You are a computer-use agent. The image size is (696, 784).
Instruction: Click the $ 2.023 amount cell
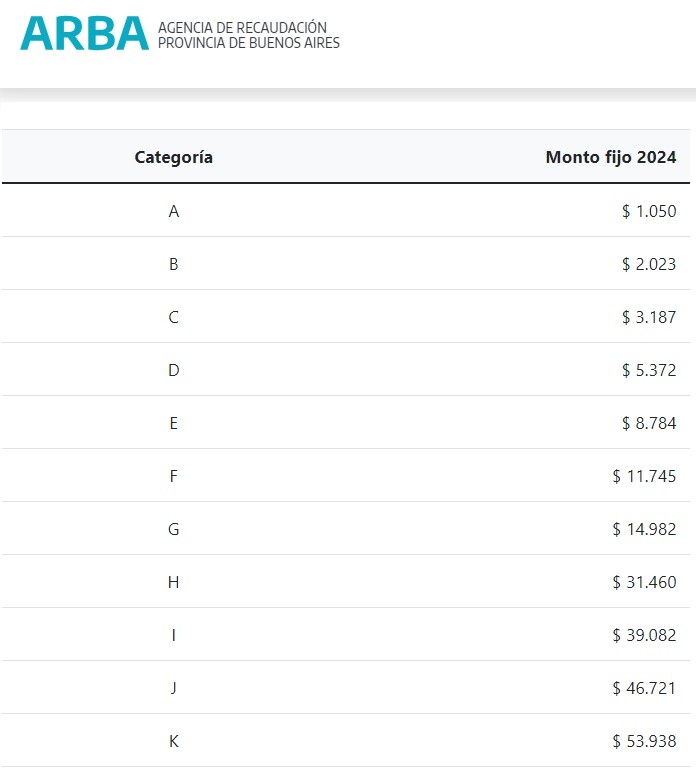pos(648,264)
